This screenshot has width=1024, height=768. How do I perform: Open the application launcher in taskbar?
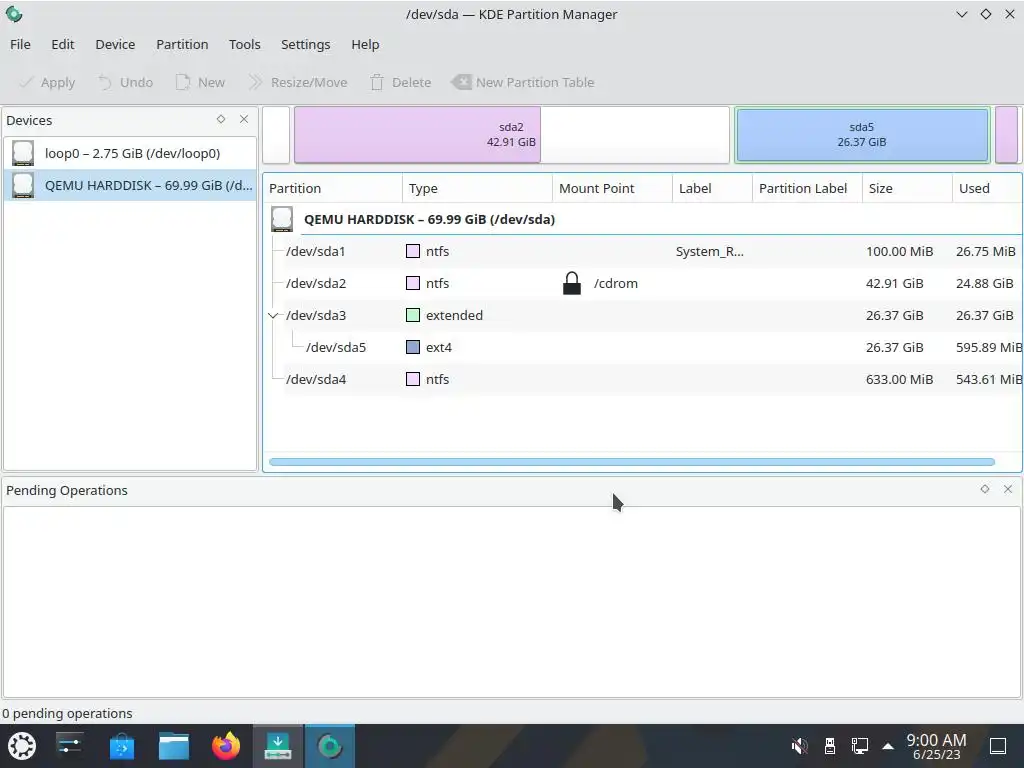coord(22,746)
